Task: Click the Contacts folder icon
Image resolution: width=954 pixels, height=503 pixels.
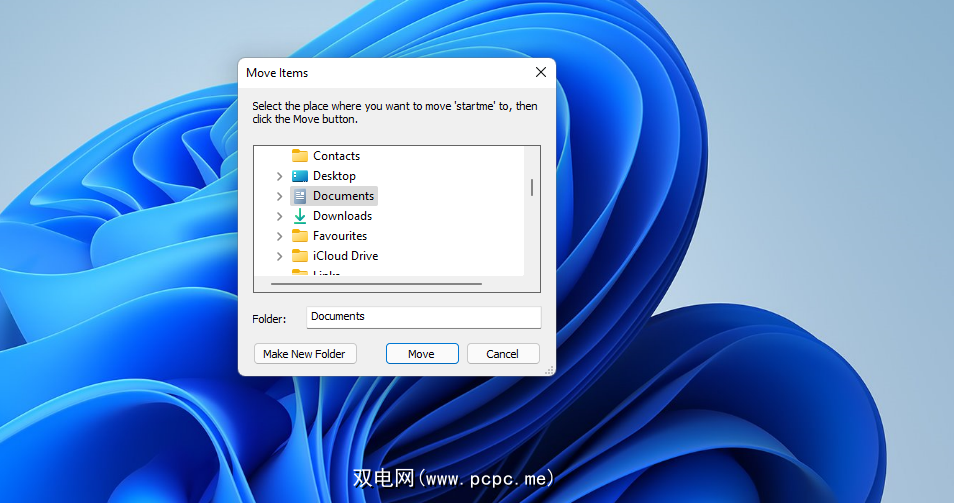Action: [x=299, y=156]
